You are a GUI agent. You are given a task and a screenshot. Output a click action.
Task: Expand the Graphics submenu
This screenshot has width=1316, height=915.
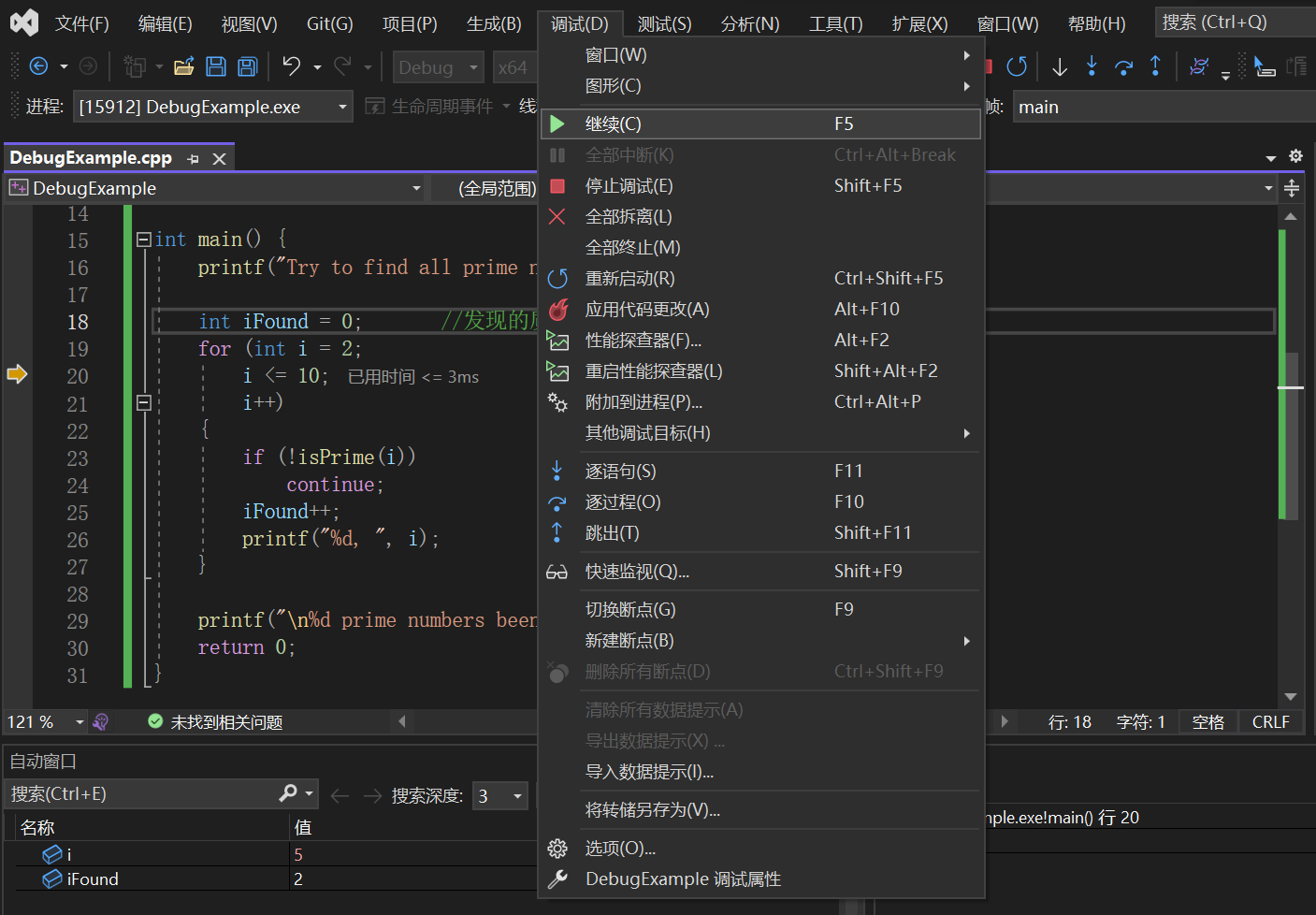[x=761, y=86]
